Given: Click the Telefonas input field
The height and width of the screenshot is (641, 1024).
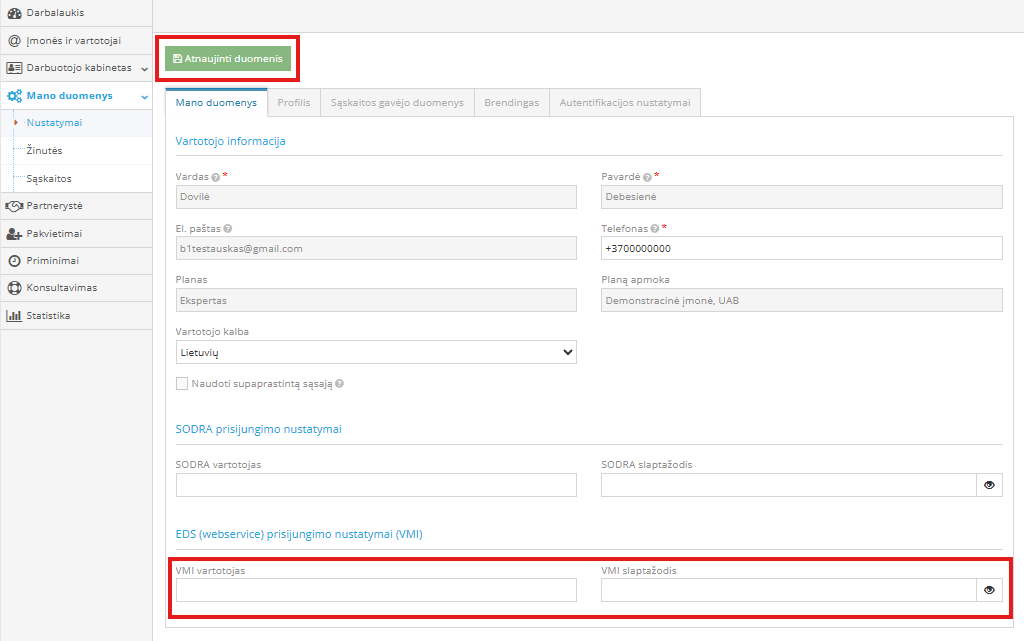Looking at the screenshot, I should click(801, 248).
